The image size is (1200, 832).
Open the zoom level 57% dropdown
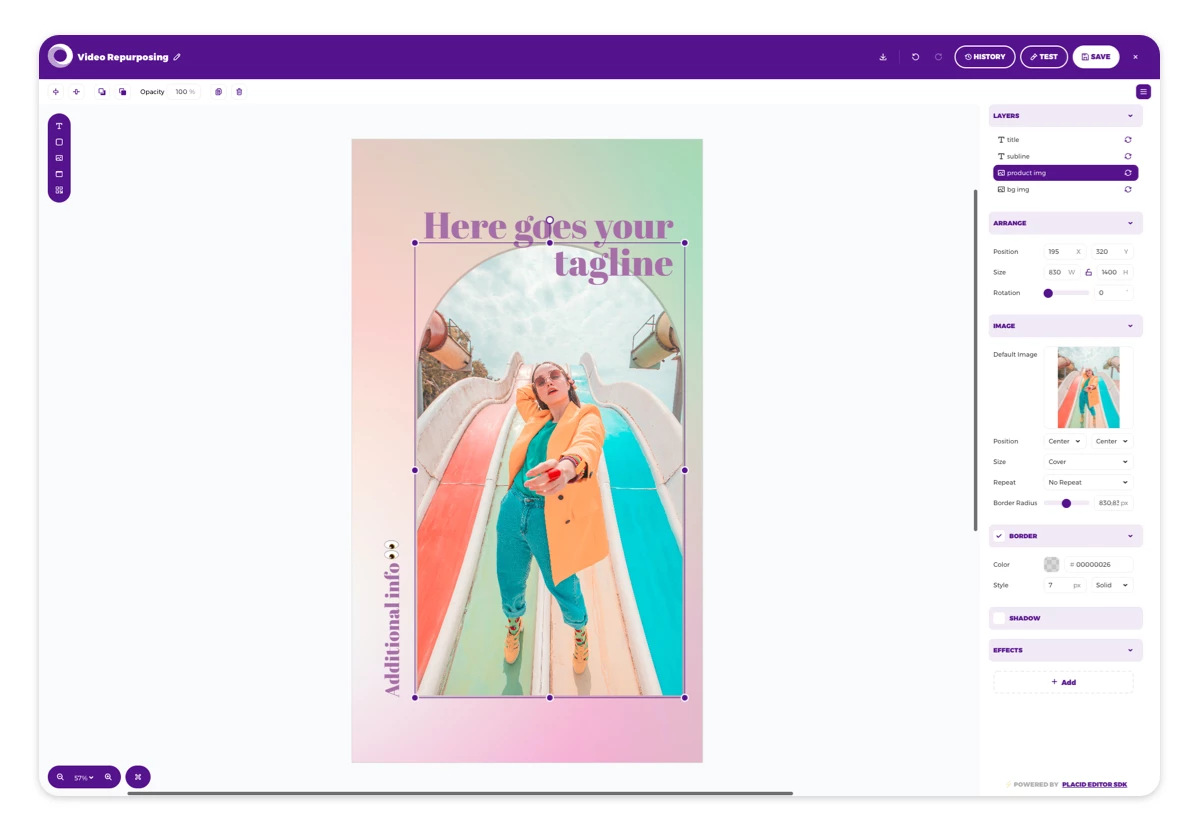point(84,777)
